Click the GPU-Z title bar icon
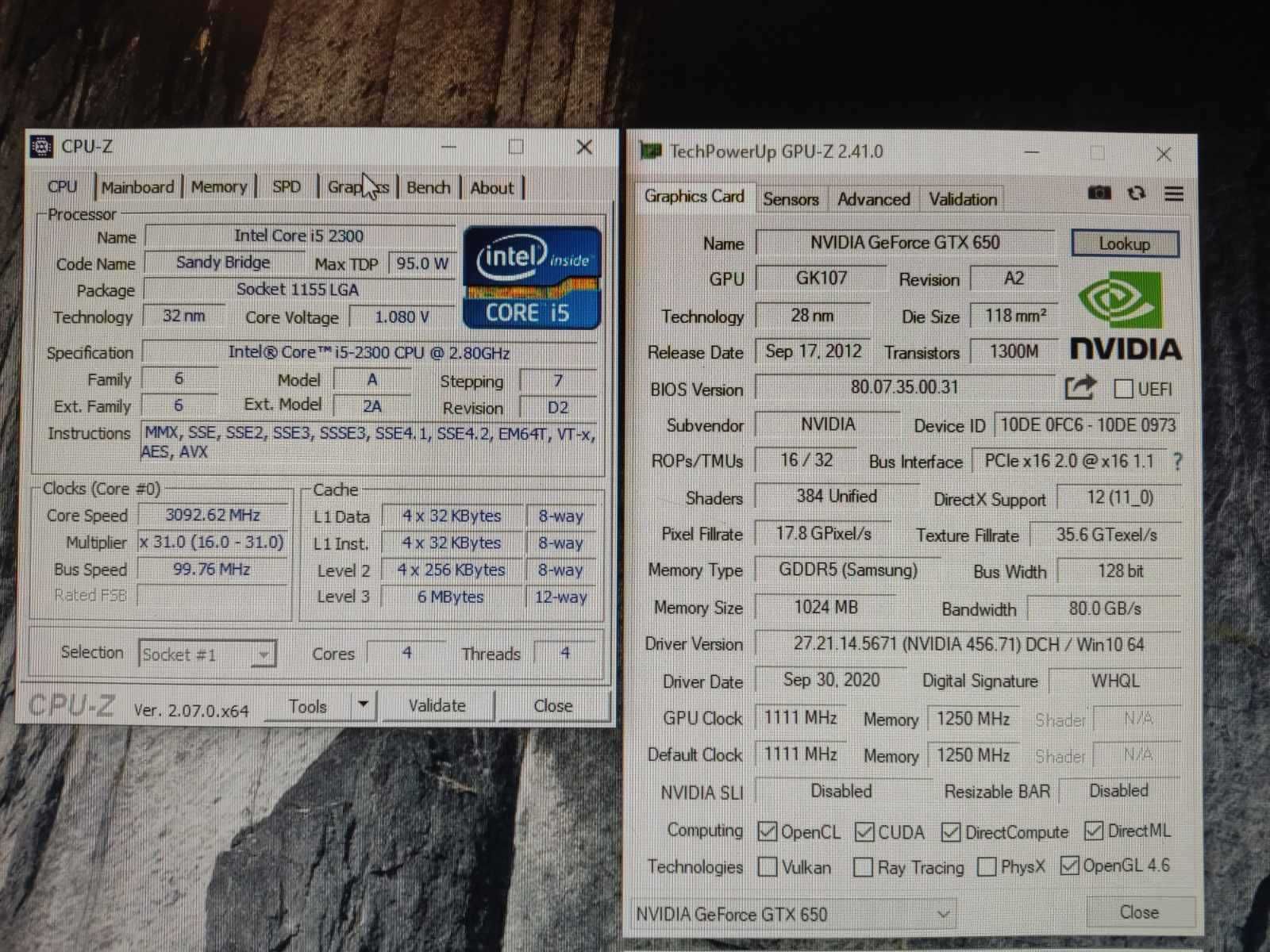This screenshot has height=952, width=1270. point(651,151)
